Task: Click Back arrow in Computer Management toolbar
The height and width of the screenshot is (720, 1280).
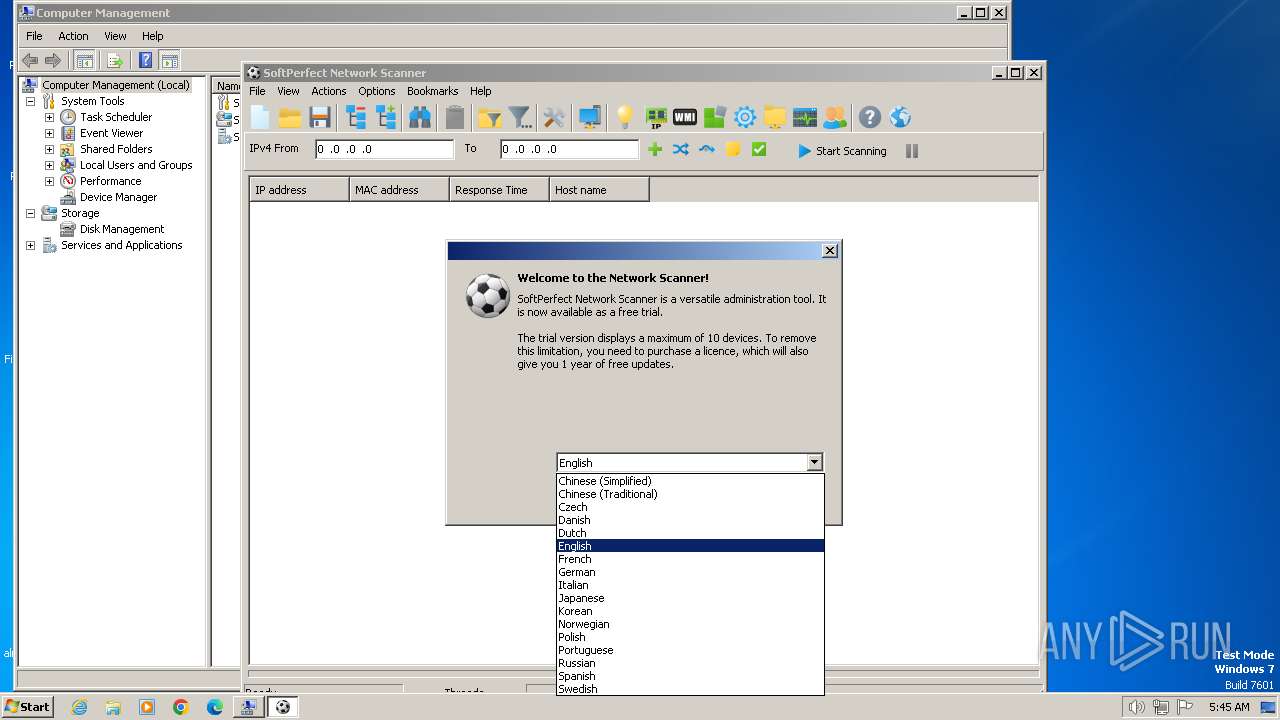Action: click(x=30, y=60)
